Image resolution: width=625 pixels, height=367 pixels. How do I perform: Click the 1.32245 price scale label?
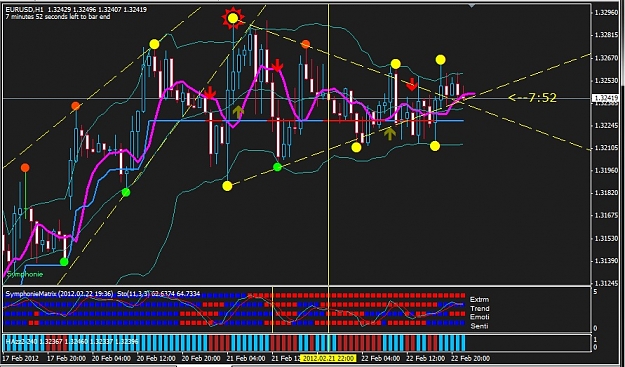point(606,126)
